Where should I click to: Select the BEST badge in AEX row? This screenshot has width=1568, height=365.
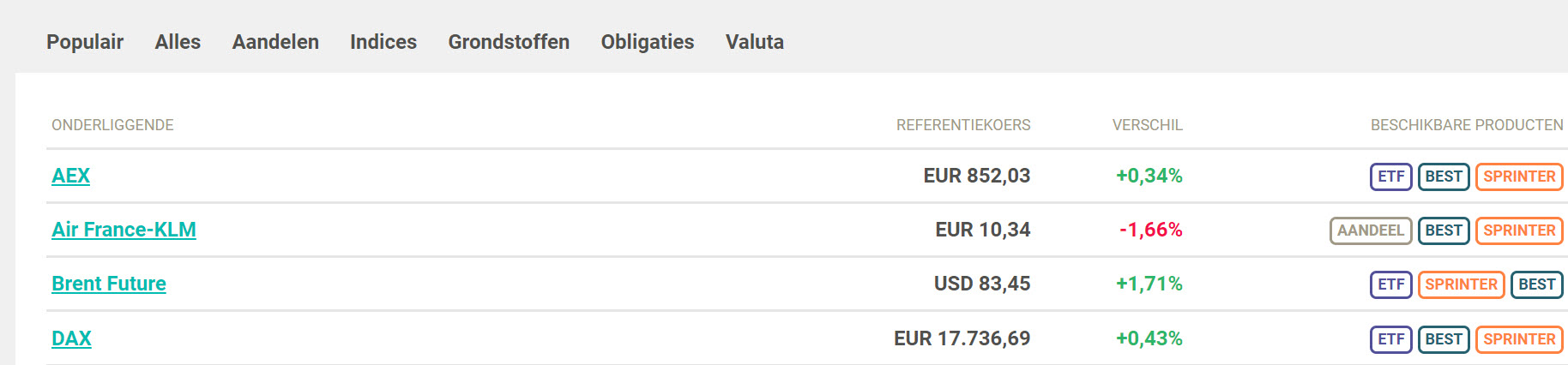(x=1444, y=177)
